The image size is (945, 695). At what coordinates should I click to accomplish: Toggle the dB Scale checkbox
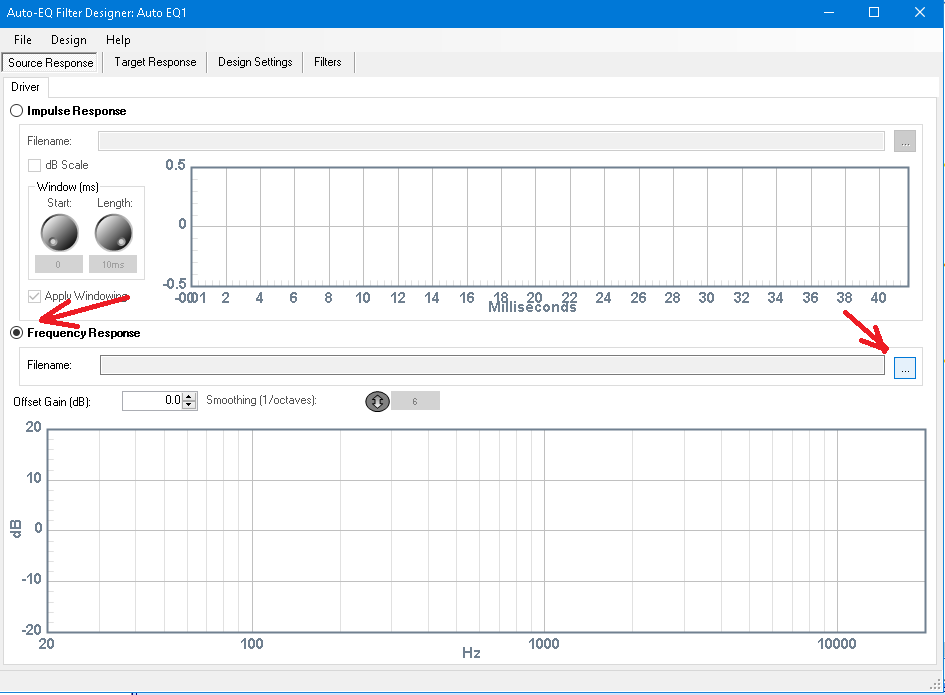coord(35,165)
